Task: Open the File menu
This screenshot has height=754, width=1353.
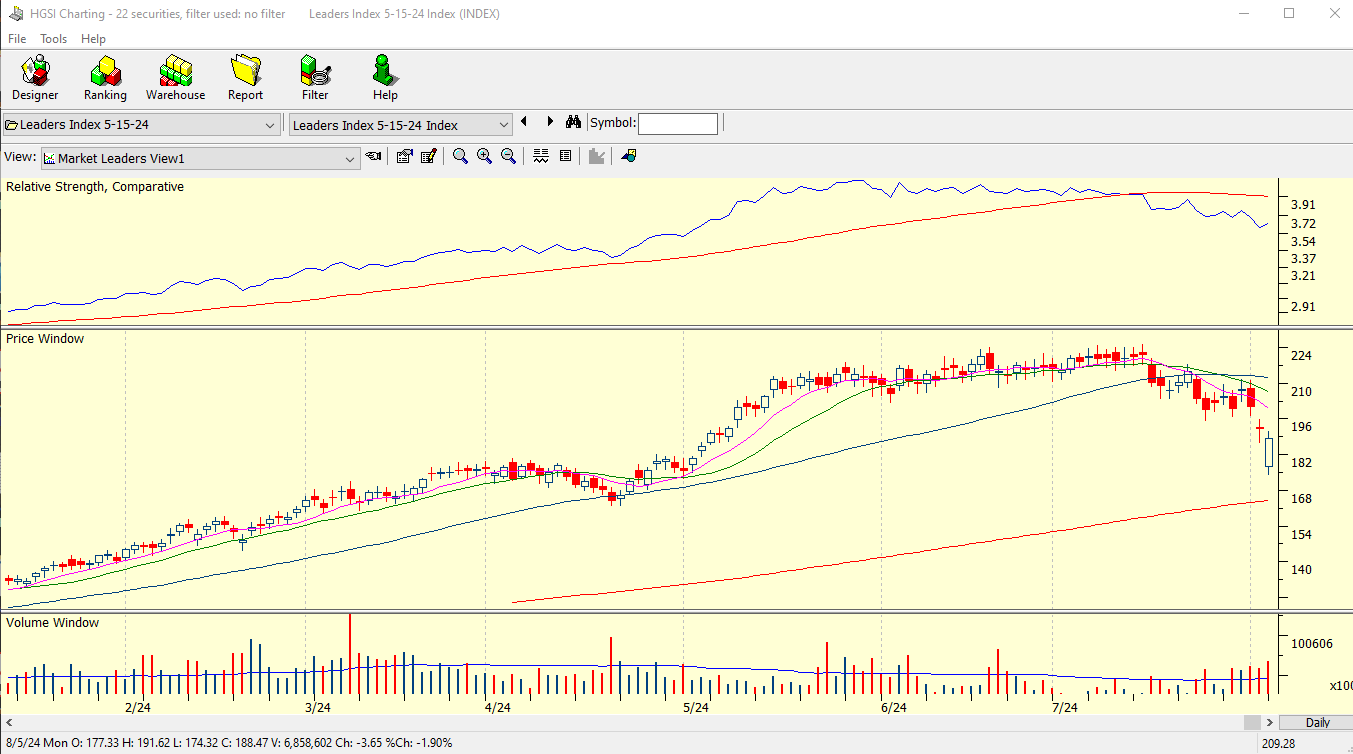Action: [x=17, y=39]
